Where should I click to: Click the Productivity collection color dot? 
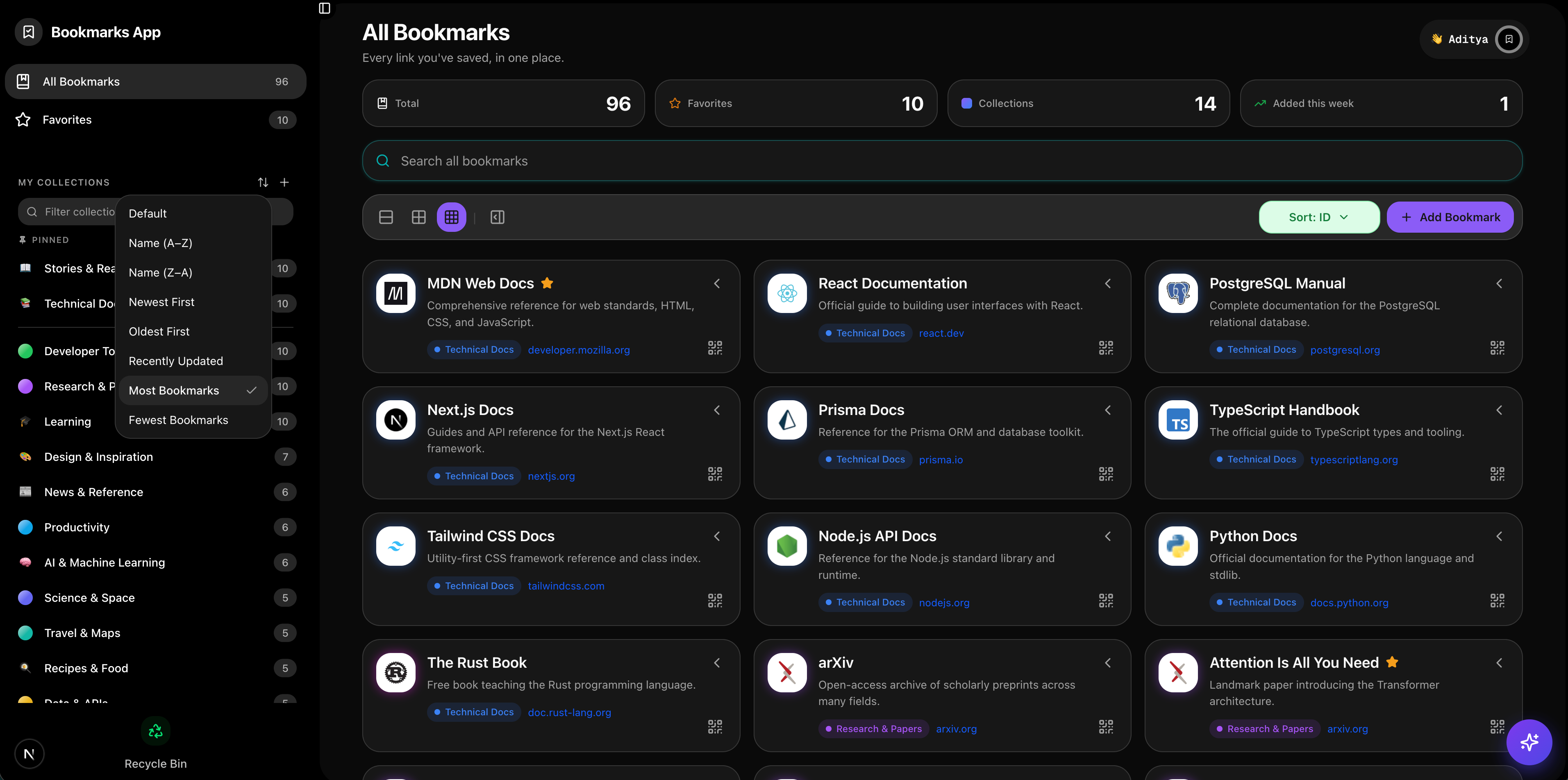tap(25, 528)
